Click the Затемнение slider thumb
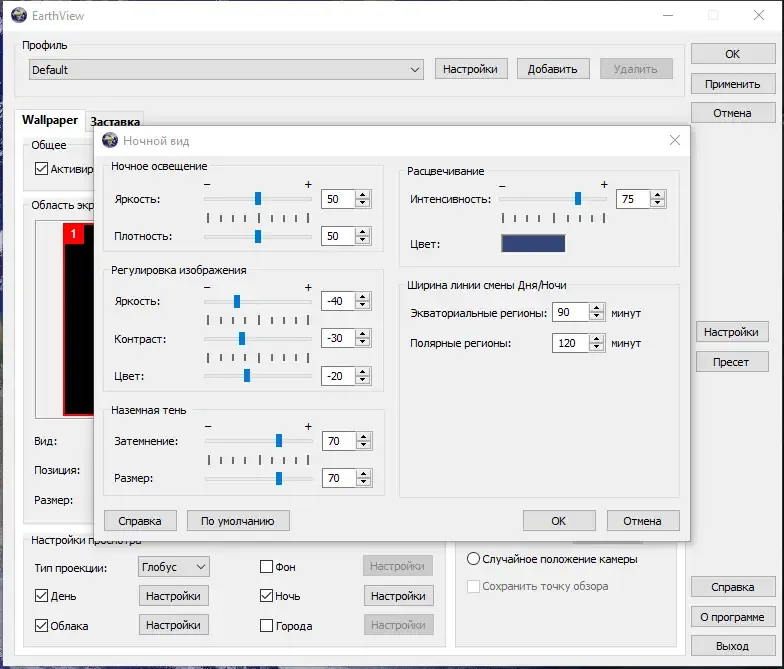784x669 pixels. [x=279, y=440]
